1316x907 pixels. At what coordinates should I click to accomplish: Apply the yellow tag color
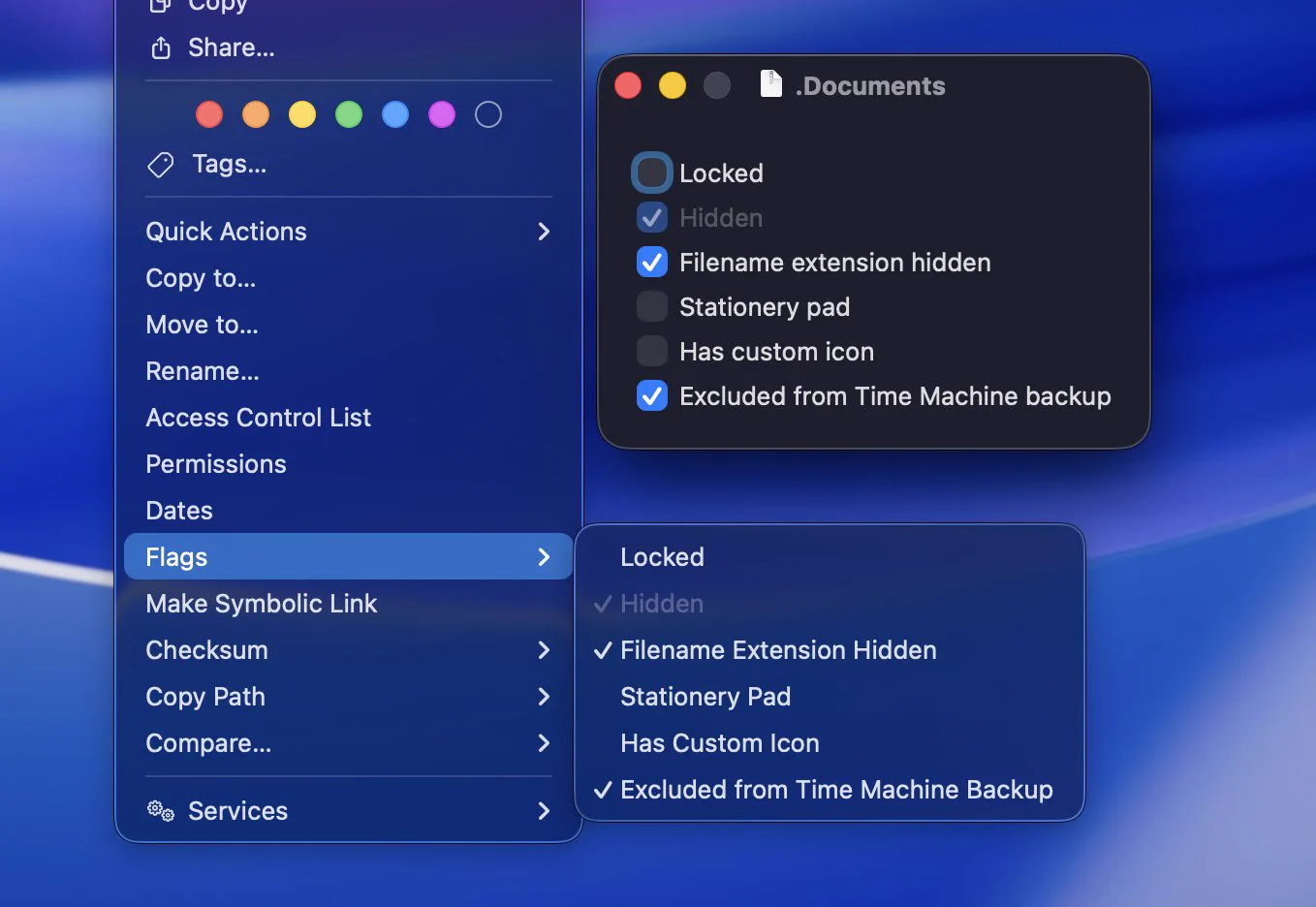pos(302,114)
